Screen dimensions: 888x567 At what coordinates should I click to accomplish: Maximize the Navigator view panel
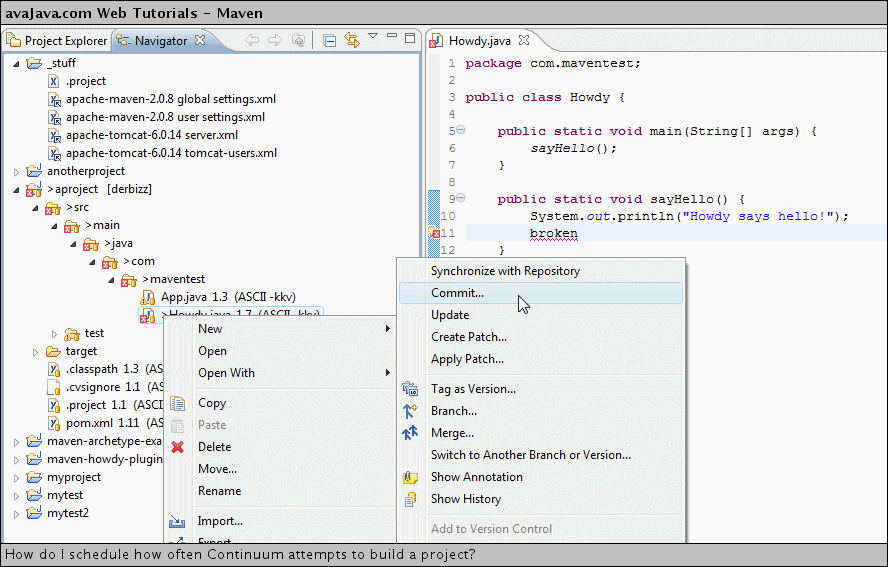tap(411, 38)
